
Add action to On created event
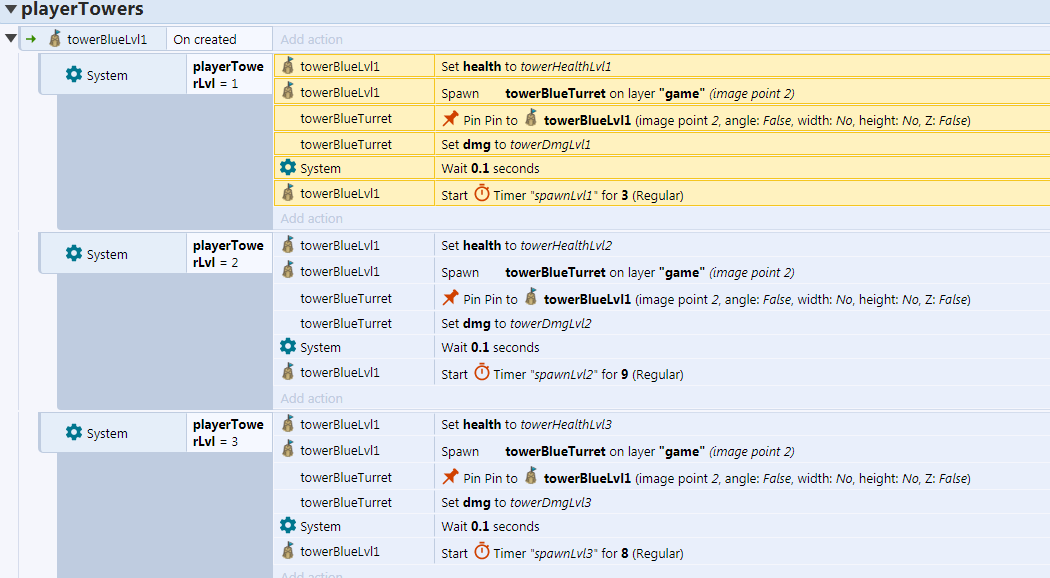point(311,40)
